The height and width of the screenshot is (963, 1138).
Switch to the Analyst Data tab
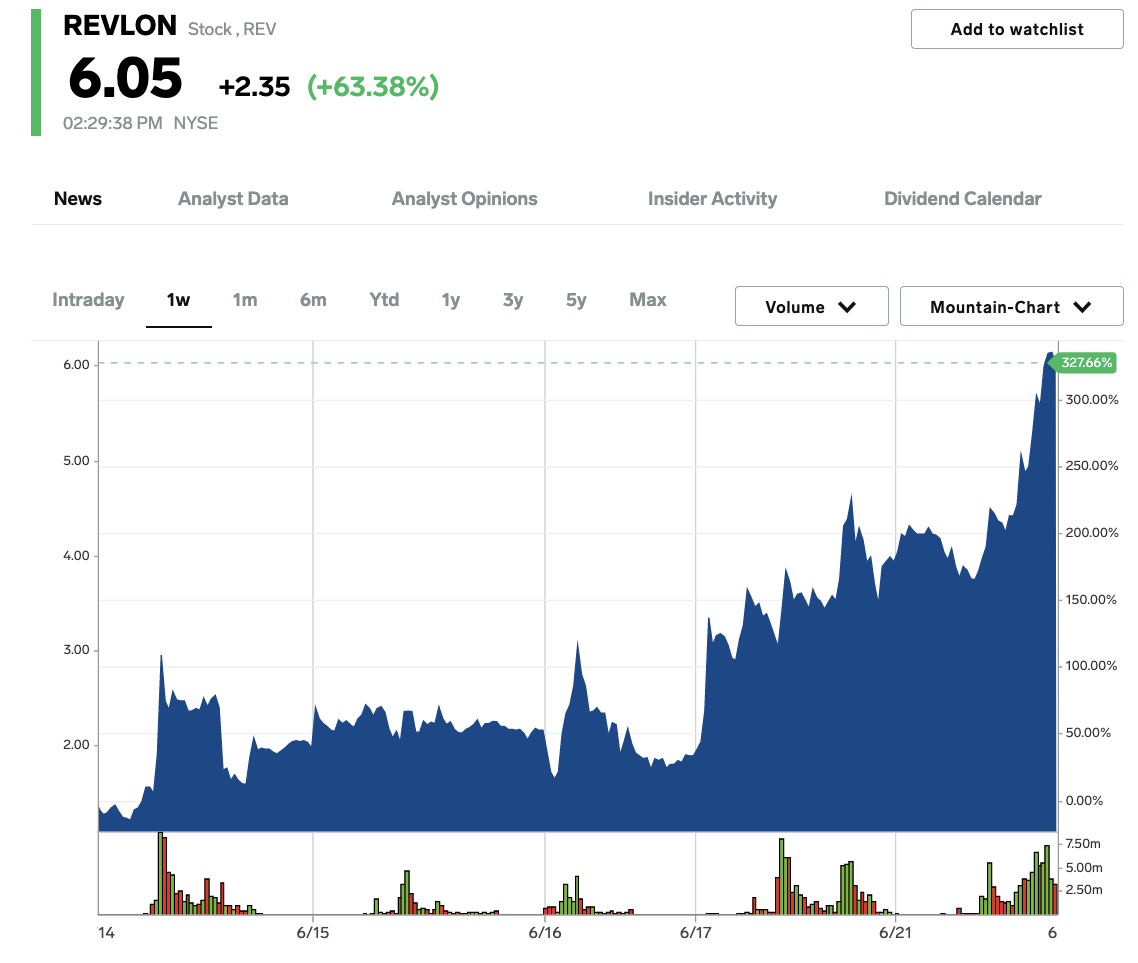pos(233,199)
